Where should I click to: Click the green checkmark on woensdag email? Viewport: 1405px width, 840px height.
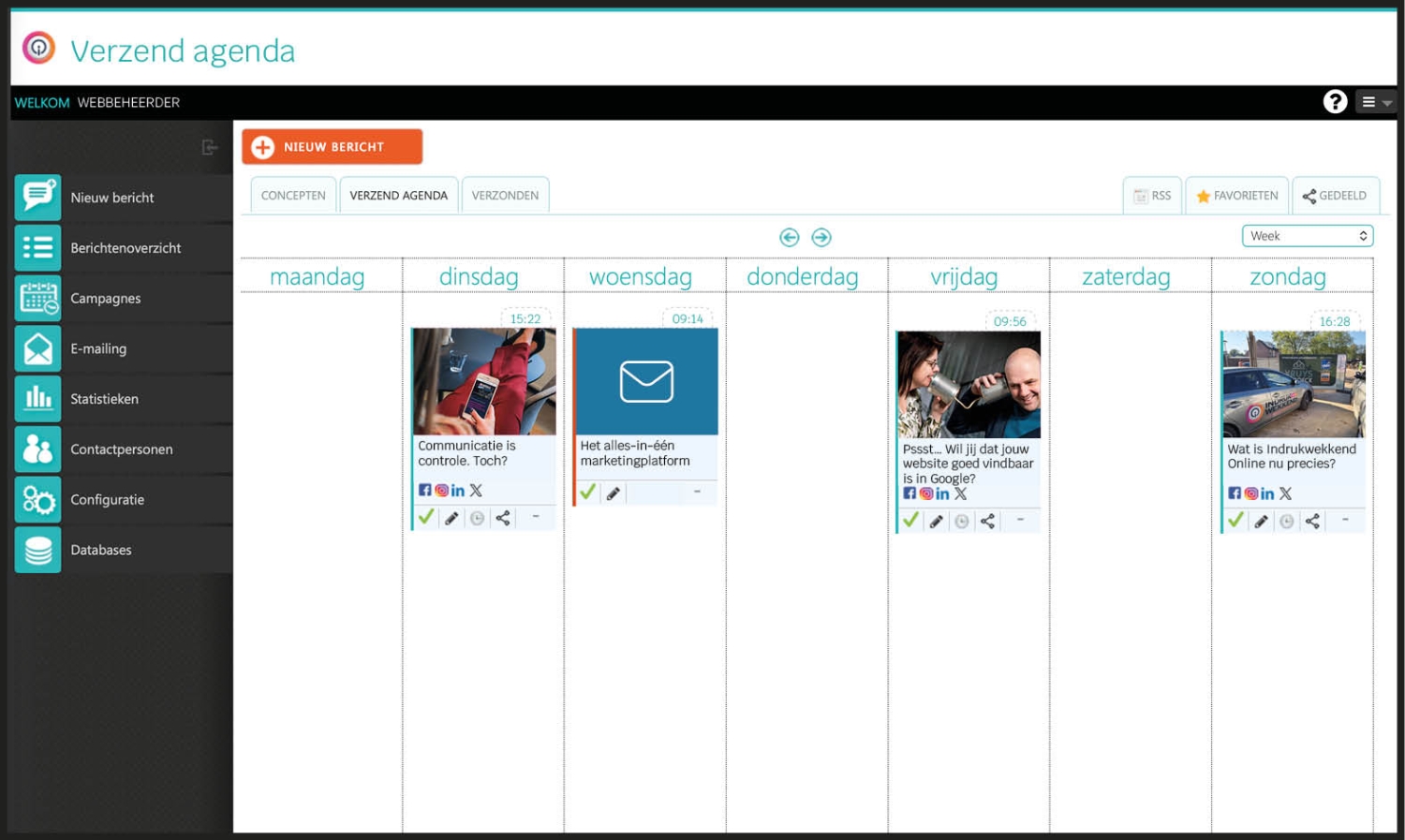588,492
